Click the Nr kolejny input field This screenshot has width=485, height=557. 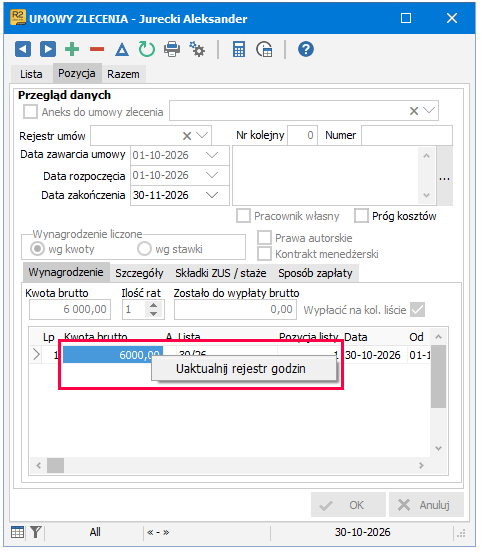coord(302,135)
